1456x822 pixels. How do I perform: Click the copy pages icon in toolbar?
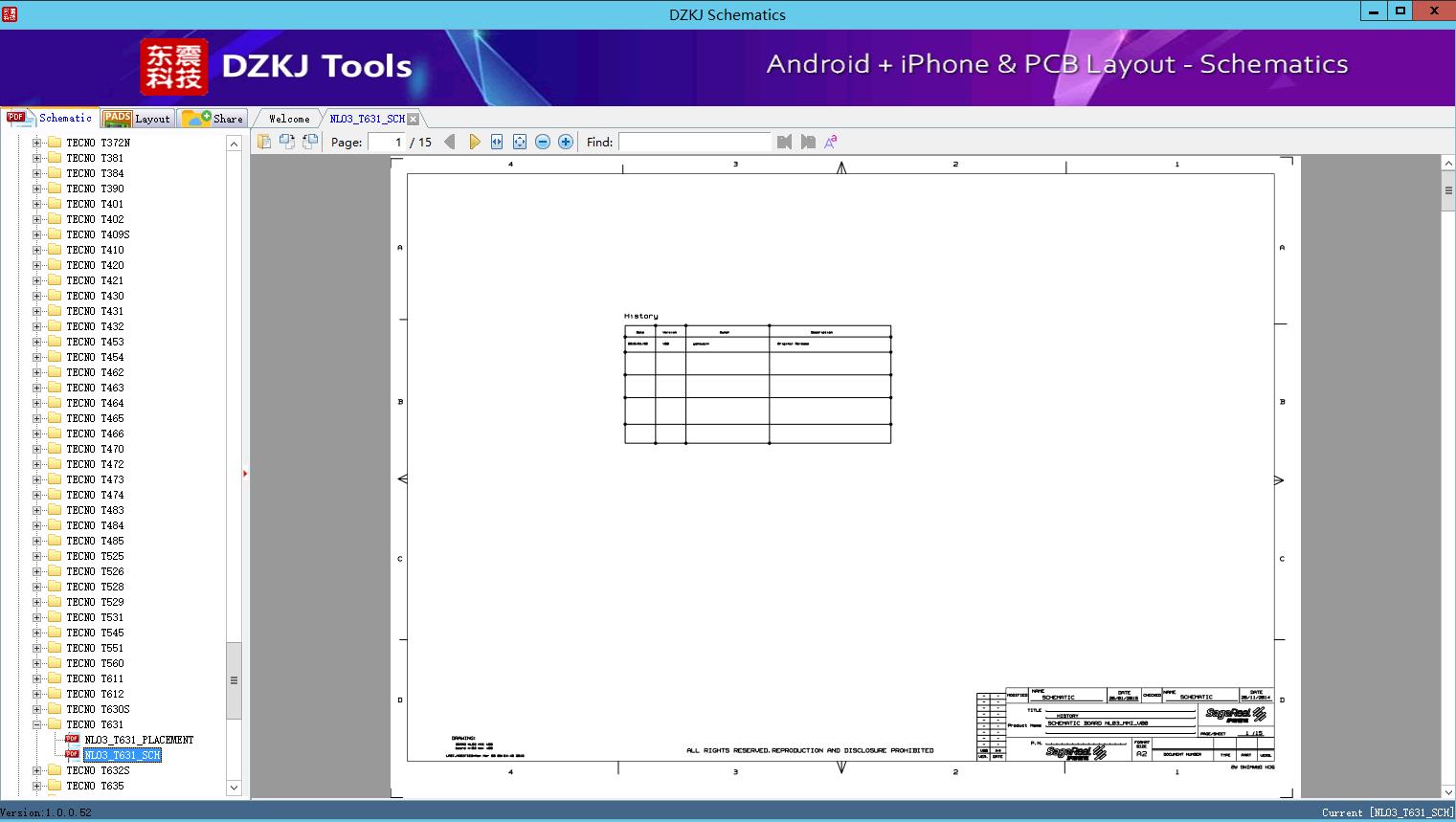264,142
